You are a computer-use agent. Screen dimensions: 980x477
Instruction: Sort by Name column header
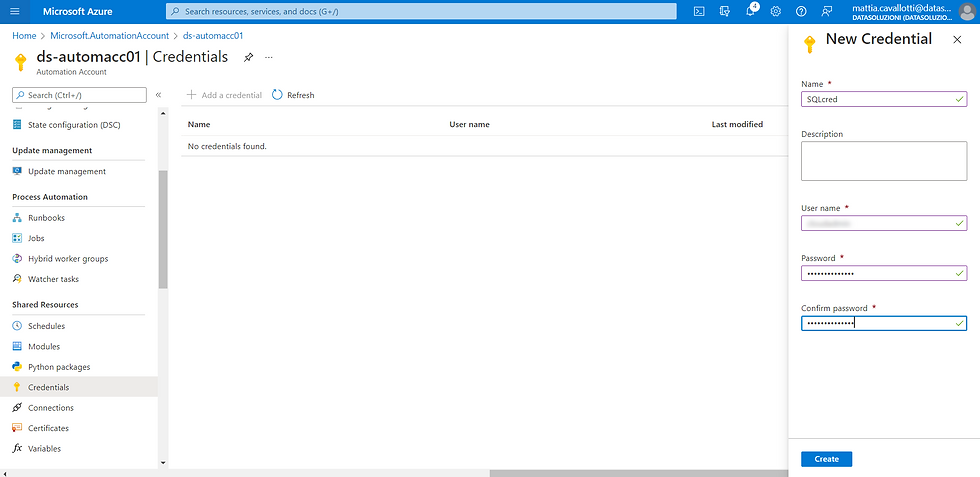(199, 124)
